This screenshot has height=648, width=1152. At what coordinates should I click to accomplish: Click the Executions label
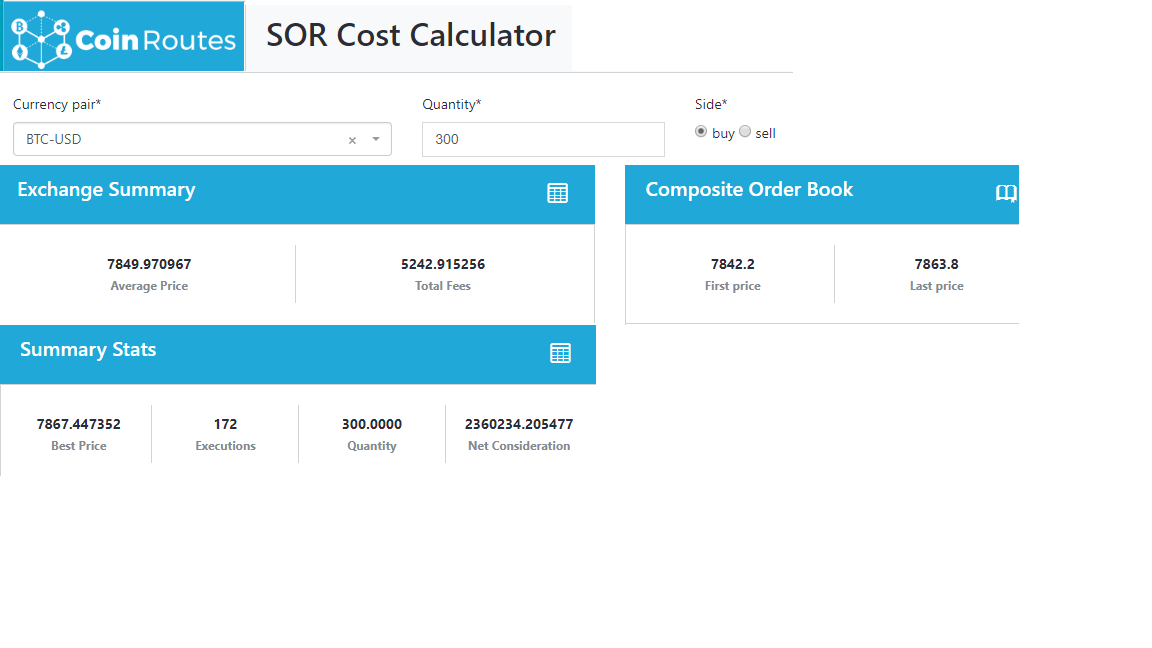tap(226, 446)
